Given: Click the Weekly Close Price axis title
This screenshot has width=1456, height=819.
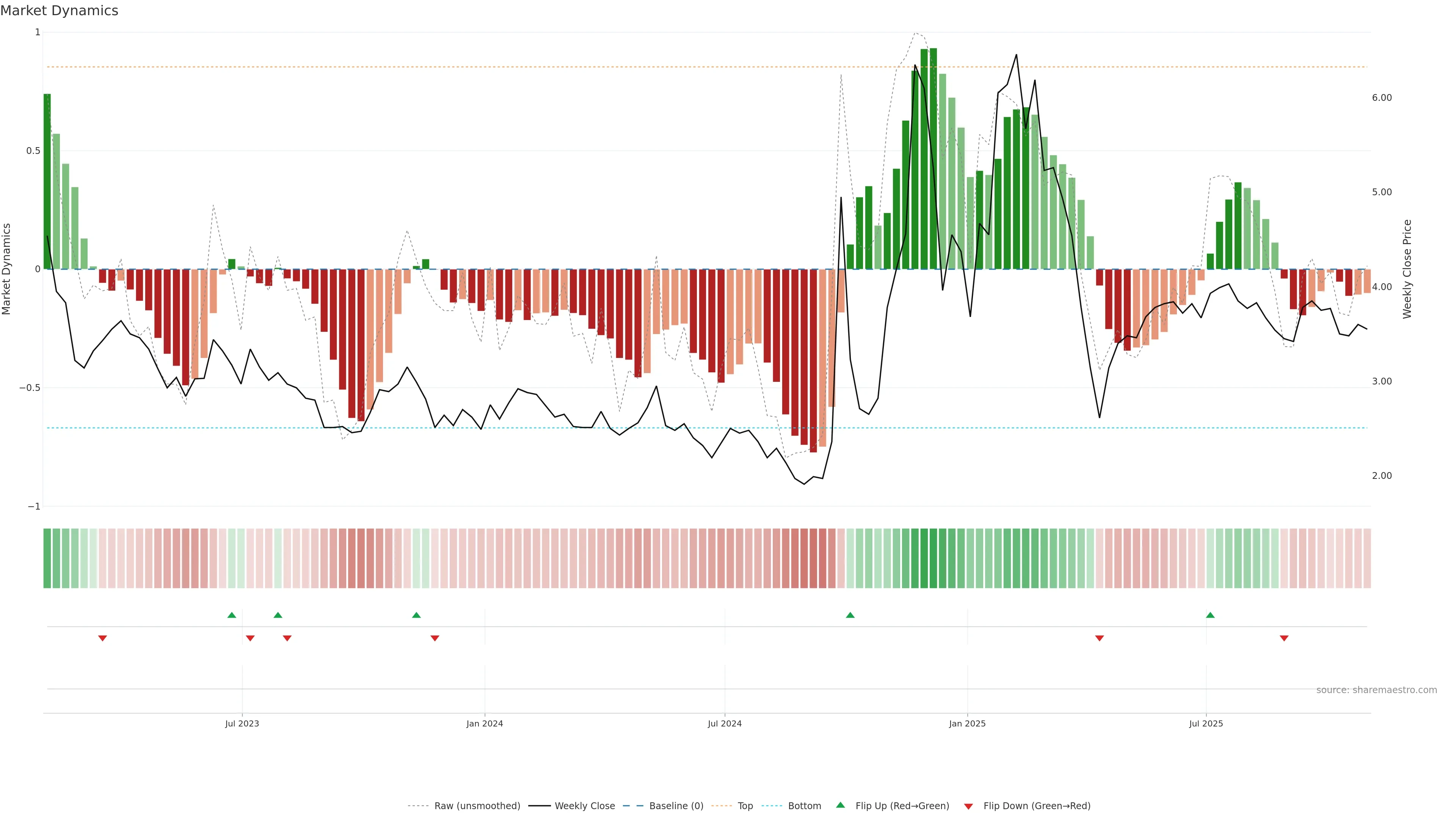Looking at the screenshot, I should 1407,269.
